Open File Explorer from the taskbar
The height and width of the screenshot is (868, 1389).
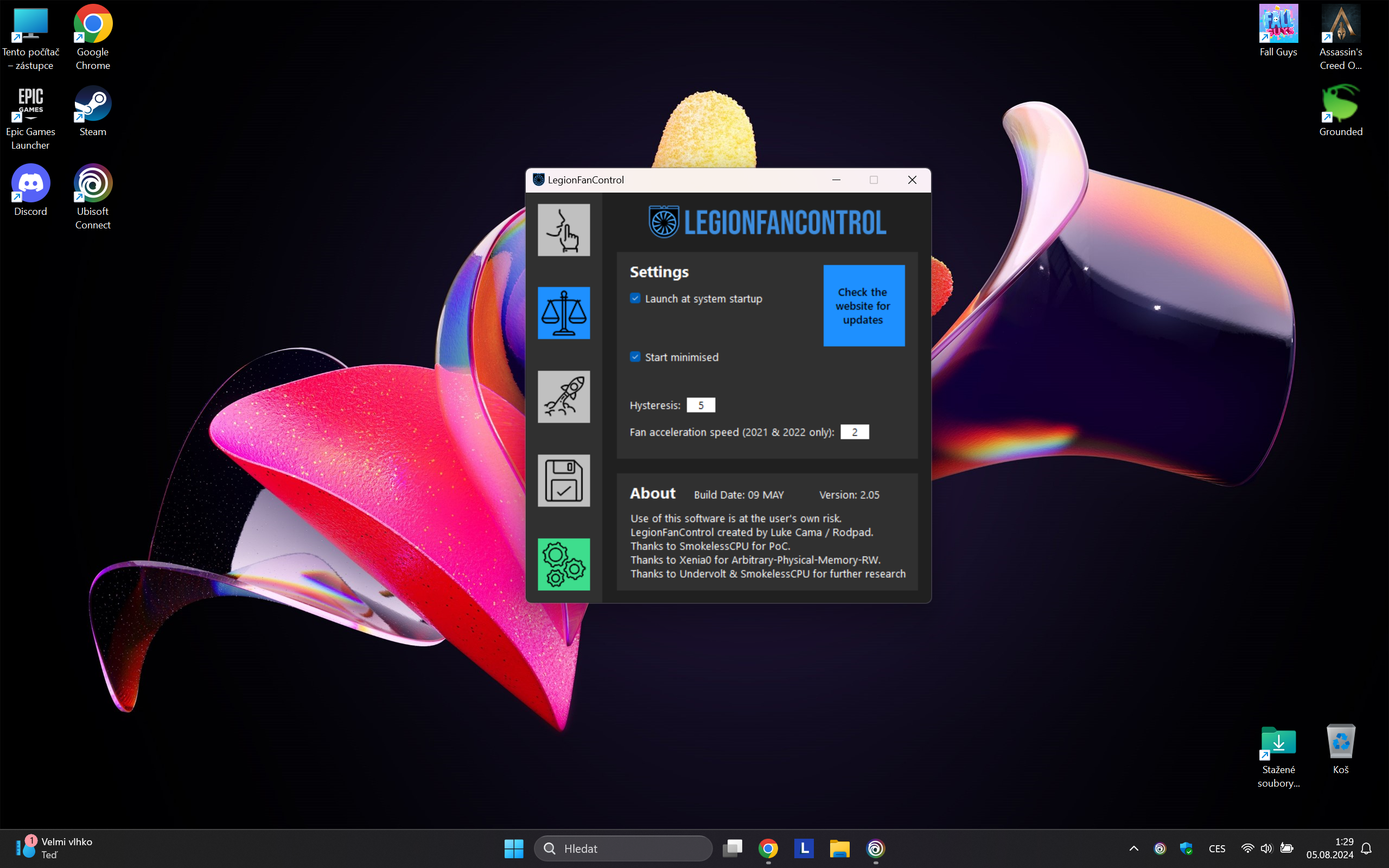click(x=840, y=848)
